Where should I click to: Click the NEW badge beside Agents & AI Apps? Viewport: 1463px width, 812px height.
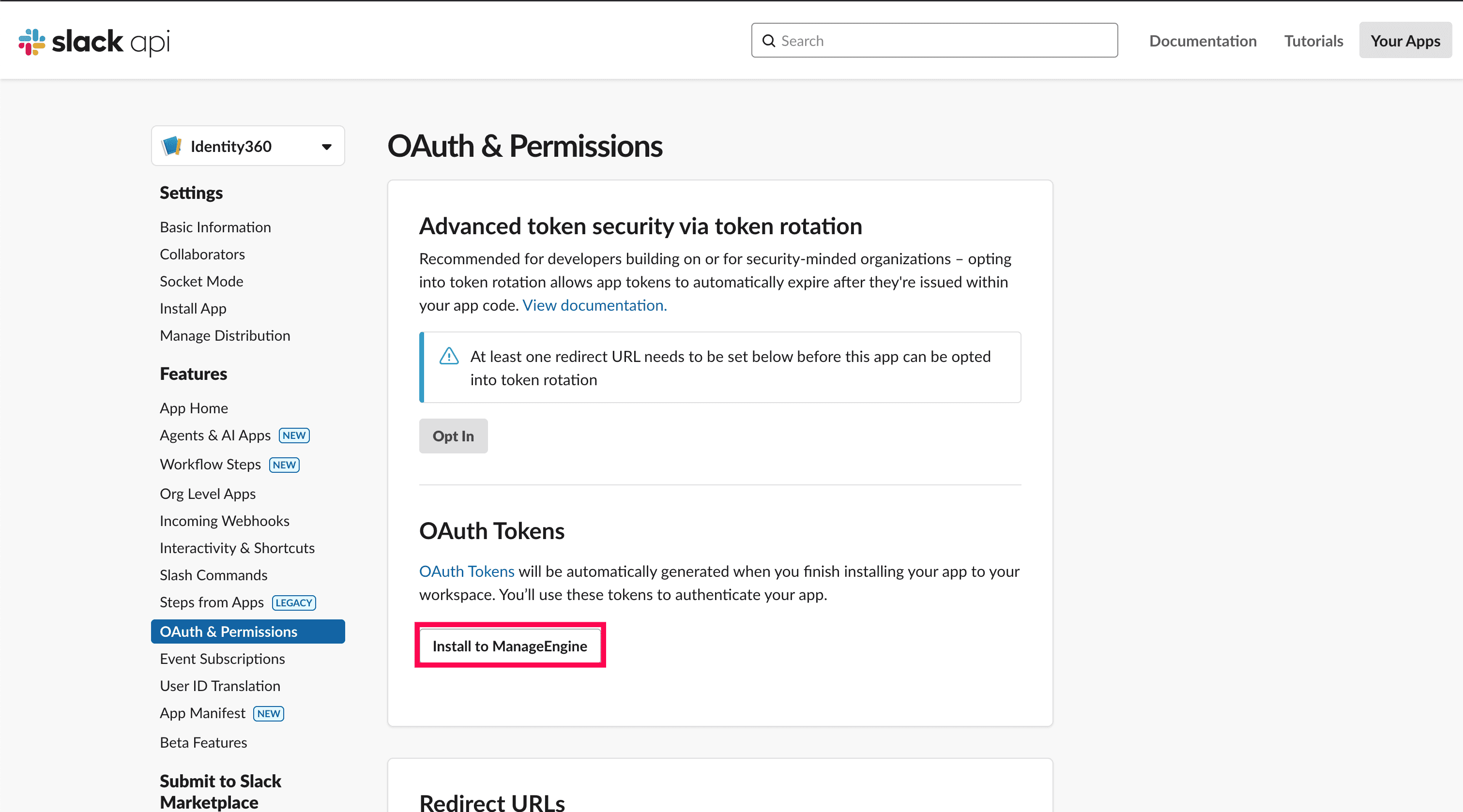pyautogui.click(x=294, y=436)
